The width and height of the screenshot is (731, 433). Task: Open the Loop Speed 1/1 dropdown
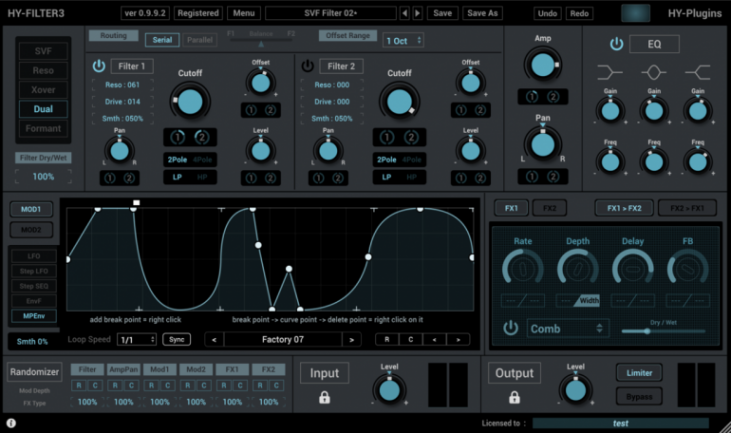(x=137, y=340)
